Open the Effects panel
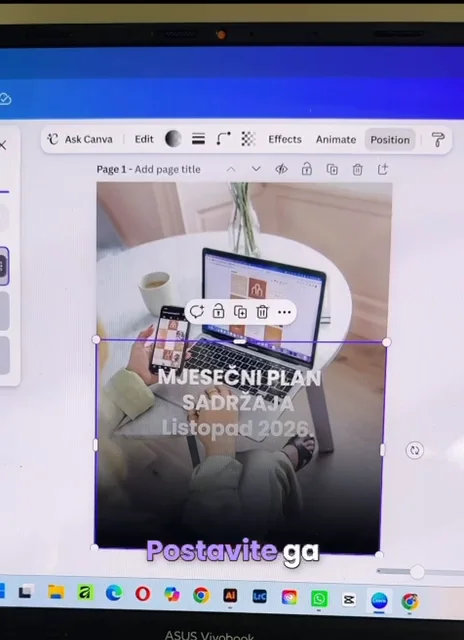This screenshot has width=464, height=640. click(285, 140)
